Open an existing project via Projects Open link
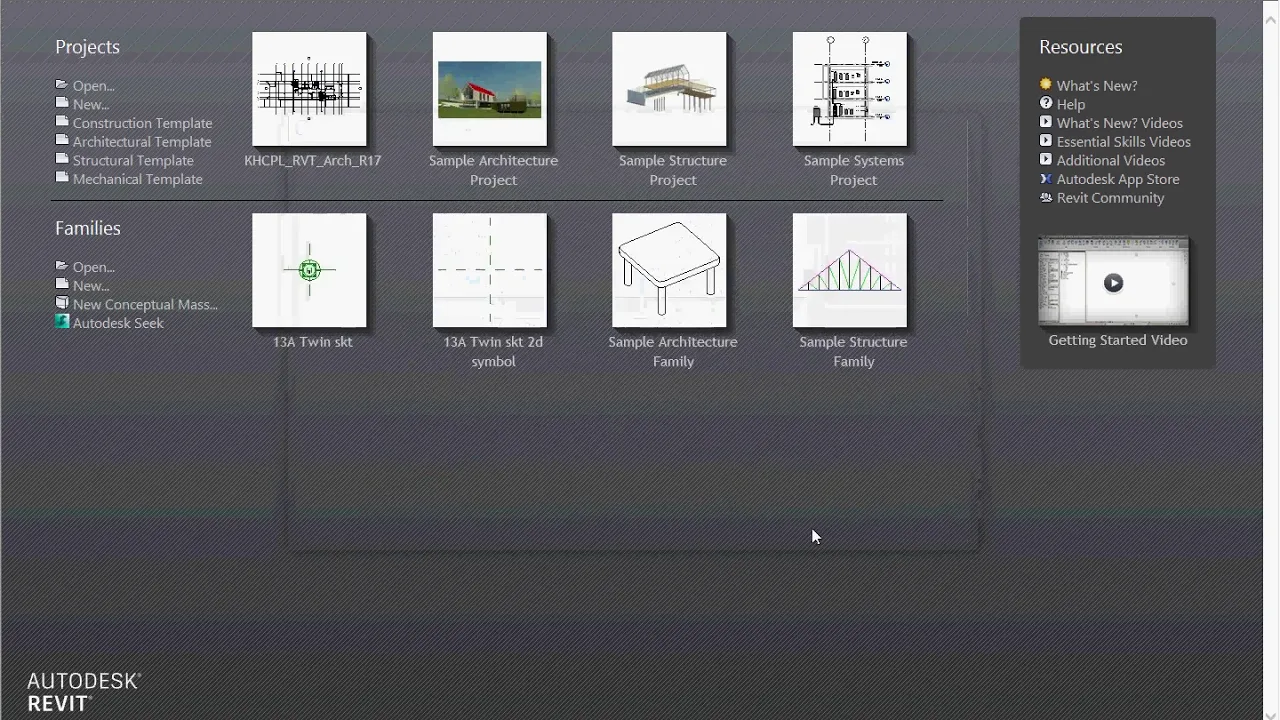 [x=94, y=86]
